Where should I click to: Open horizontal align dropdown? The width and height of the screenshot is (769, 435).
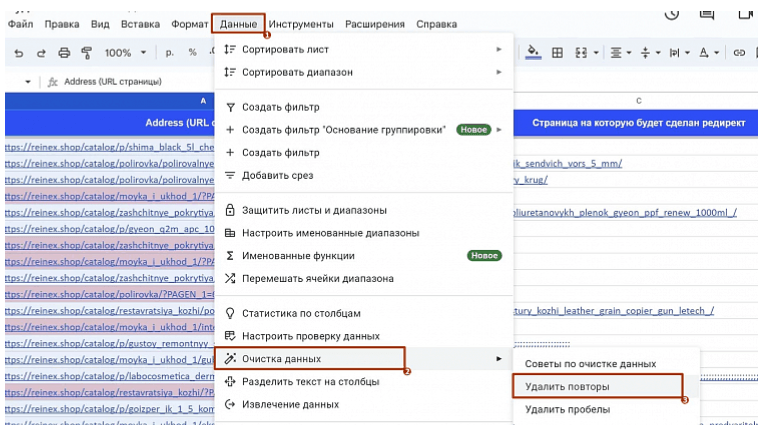[x=620, y=53]
